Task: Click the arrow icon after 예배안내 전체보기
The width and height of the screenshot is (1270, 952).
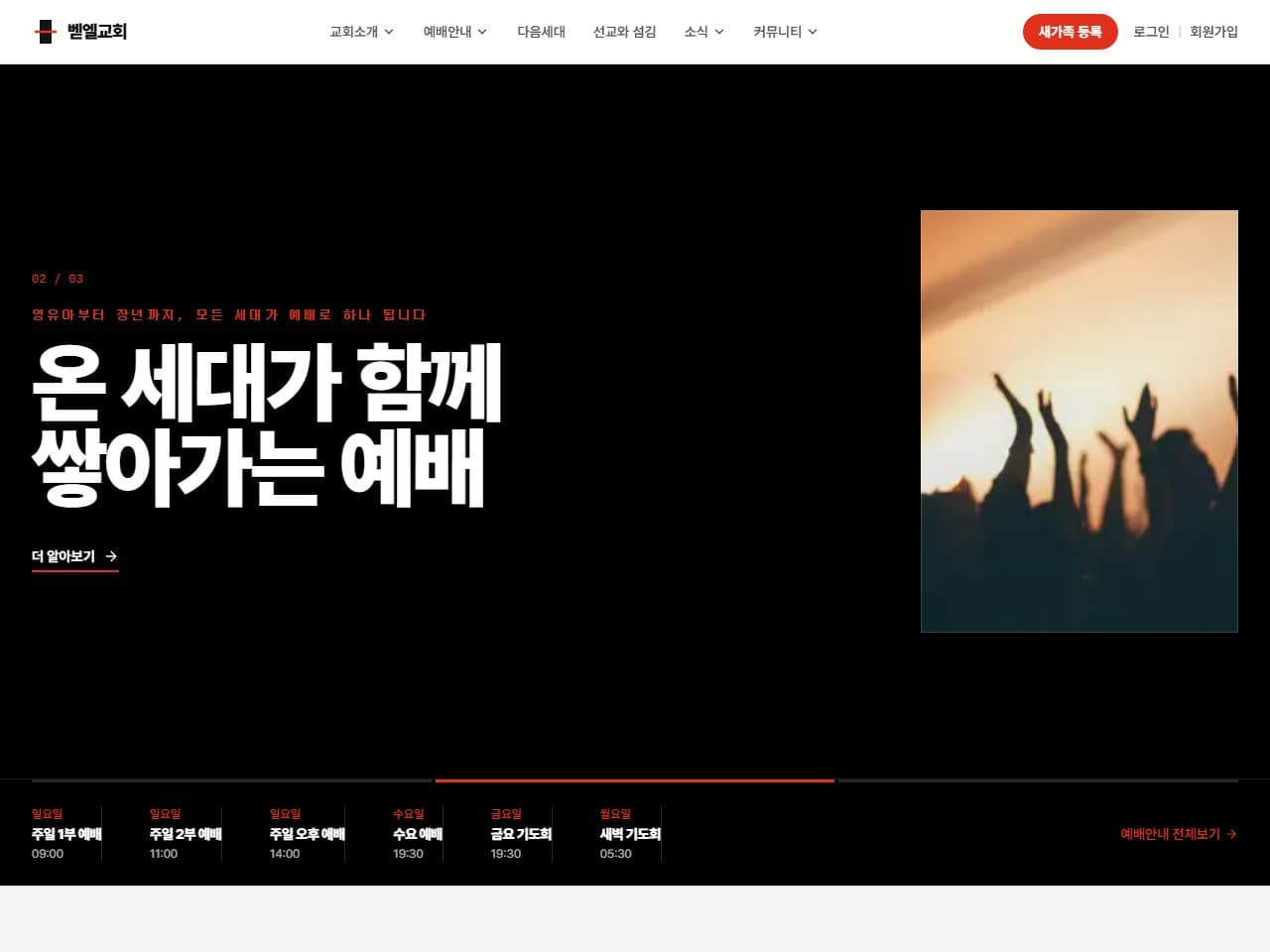Action: 1231,834
